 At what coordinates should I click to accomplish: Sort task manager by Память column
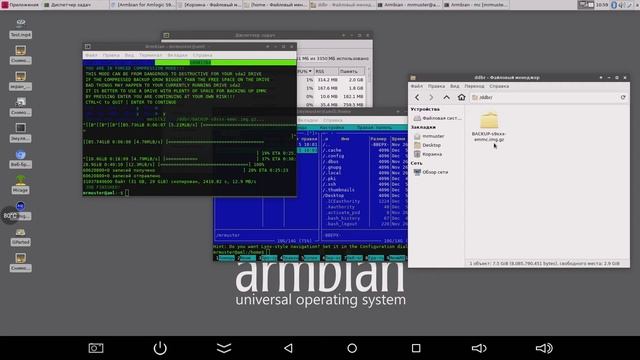(x=350, y=71)
